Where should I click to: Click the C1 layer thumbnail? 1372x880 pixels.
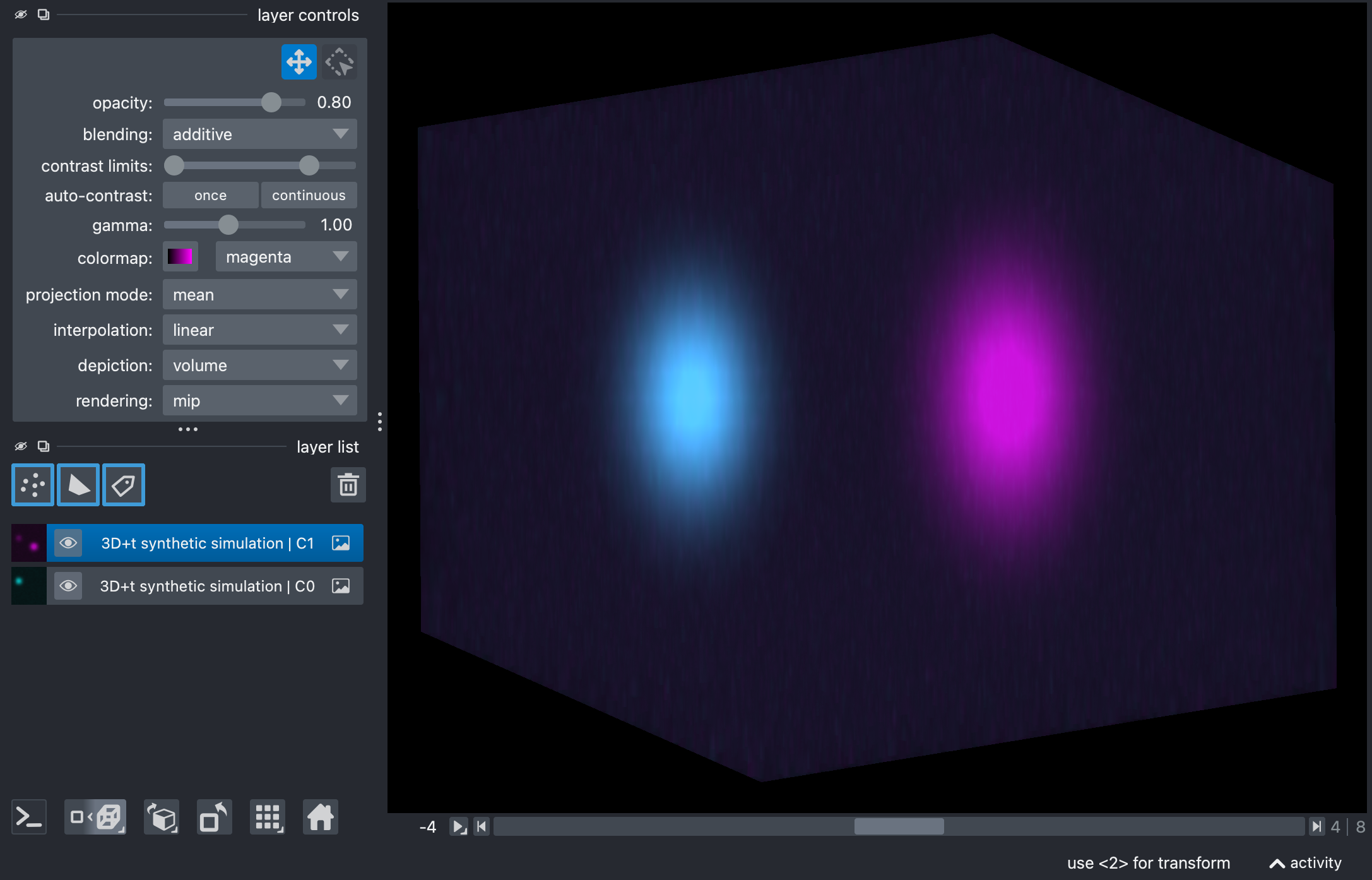(x=29, y=543)
